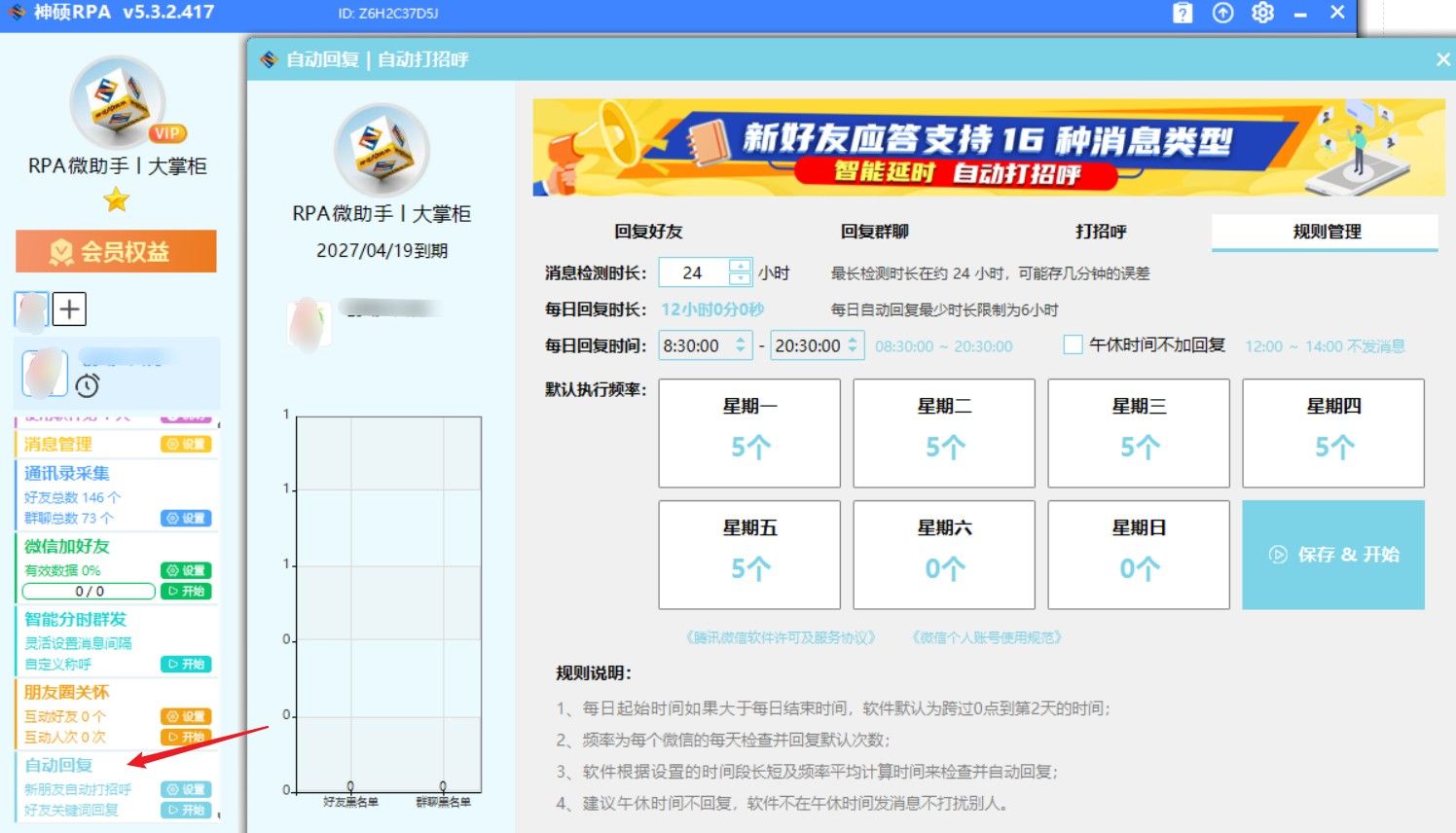The image size is (1456, 833).
Task: Click the 会员权益 button
Action: (x=116, y=252)
